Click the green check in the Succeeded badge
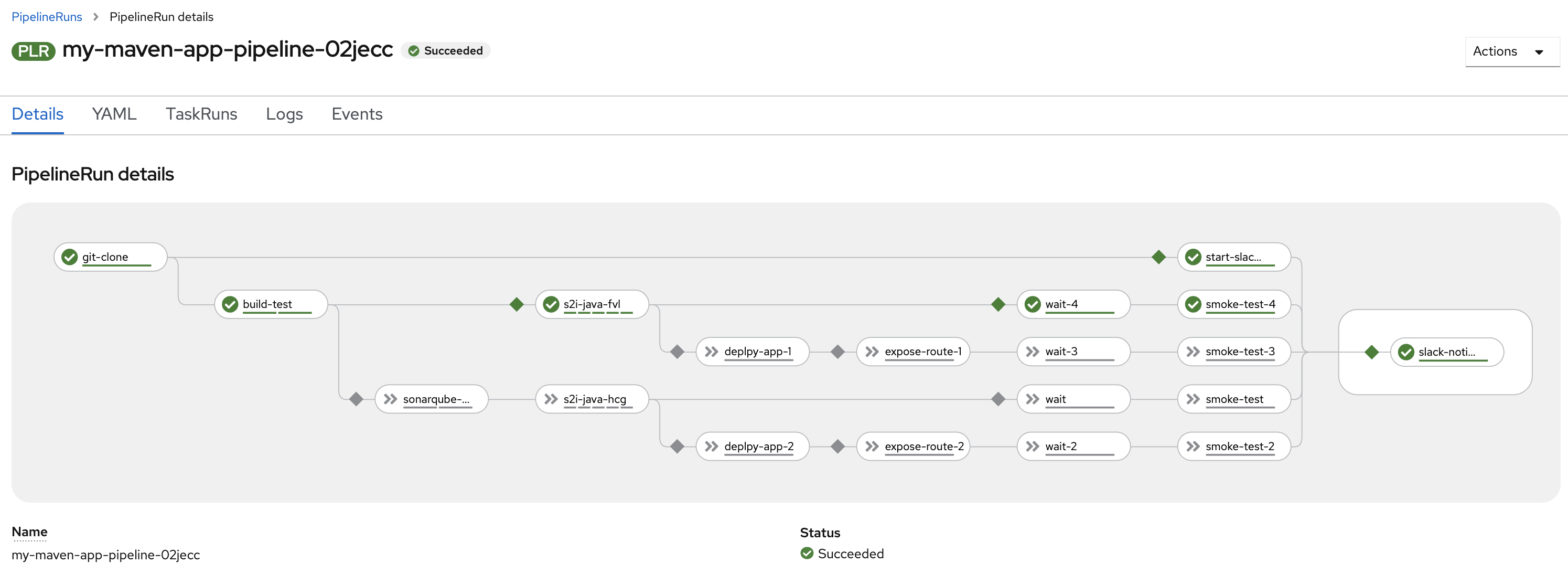Image resolution: width=1568 pixels, height=574 pixels. [x=413, y=50]
